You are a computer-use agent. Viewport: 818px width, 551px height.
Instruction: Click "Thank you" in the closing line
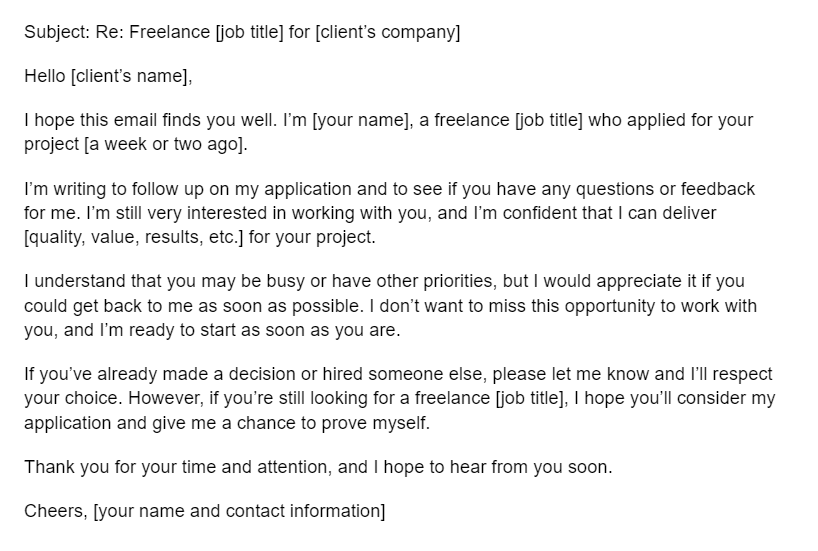[x=59, y=466]
